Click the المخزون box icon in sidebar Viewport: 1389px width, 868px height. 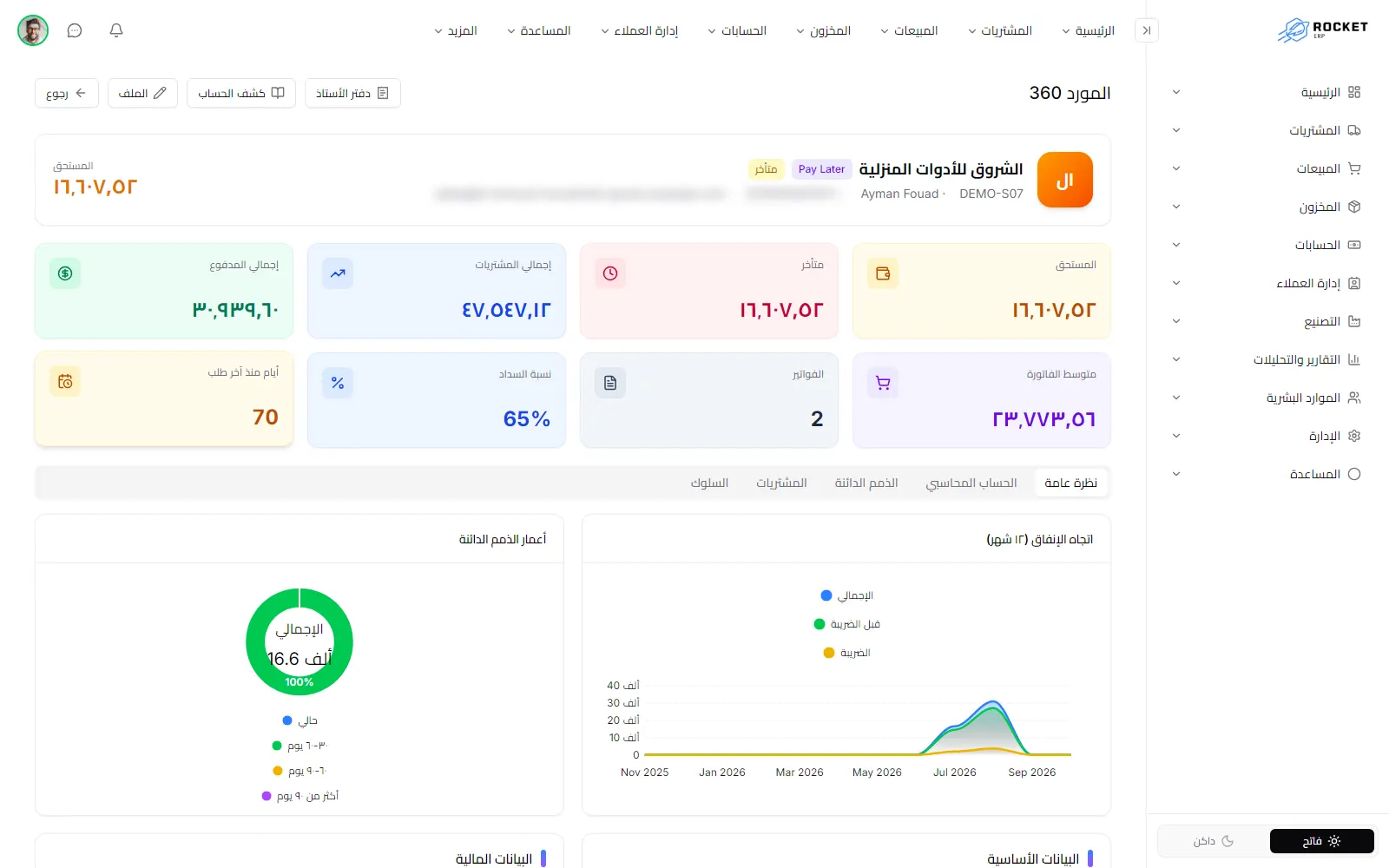[1354, 207]
